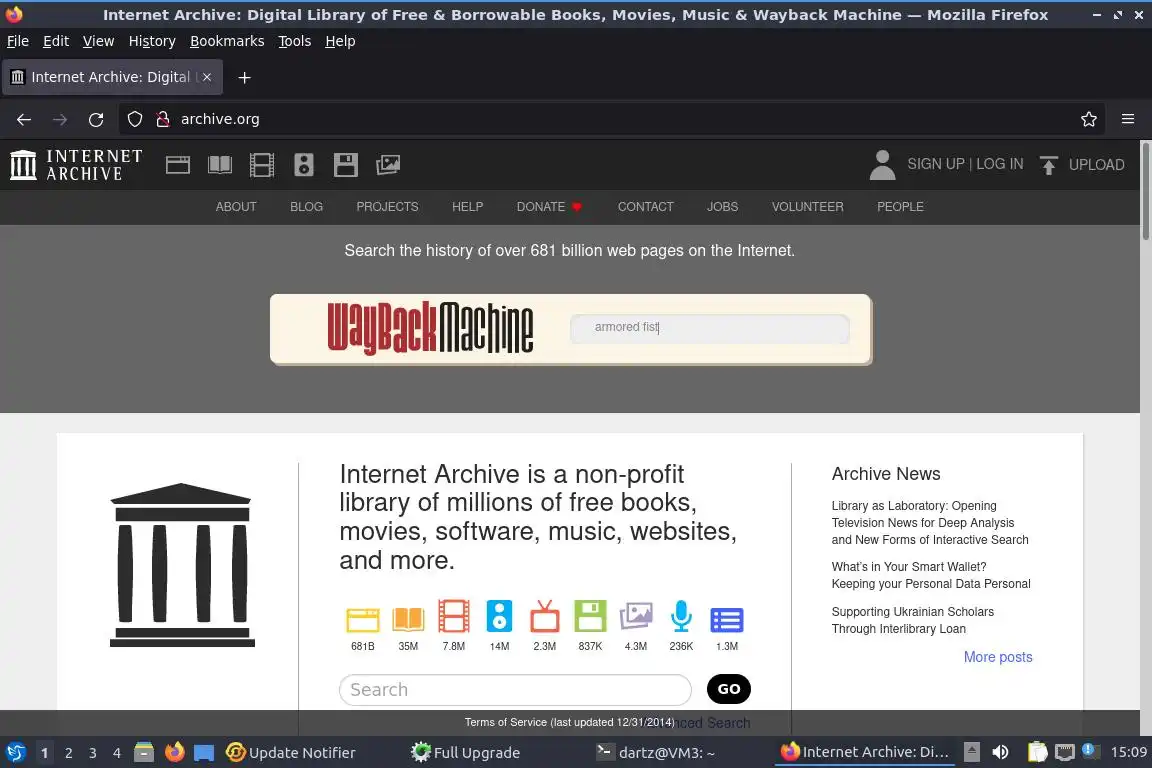Open the CONTACT link

coord(645,207)
